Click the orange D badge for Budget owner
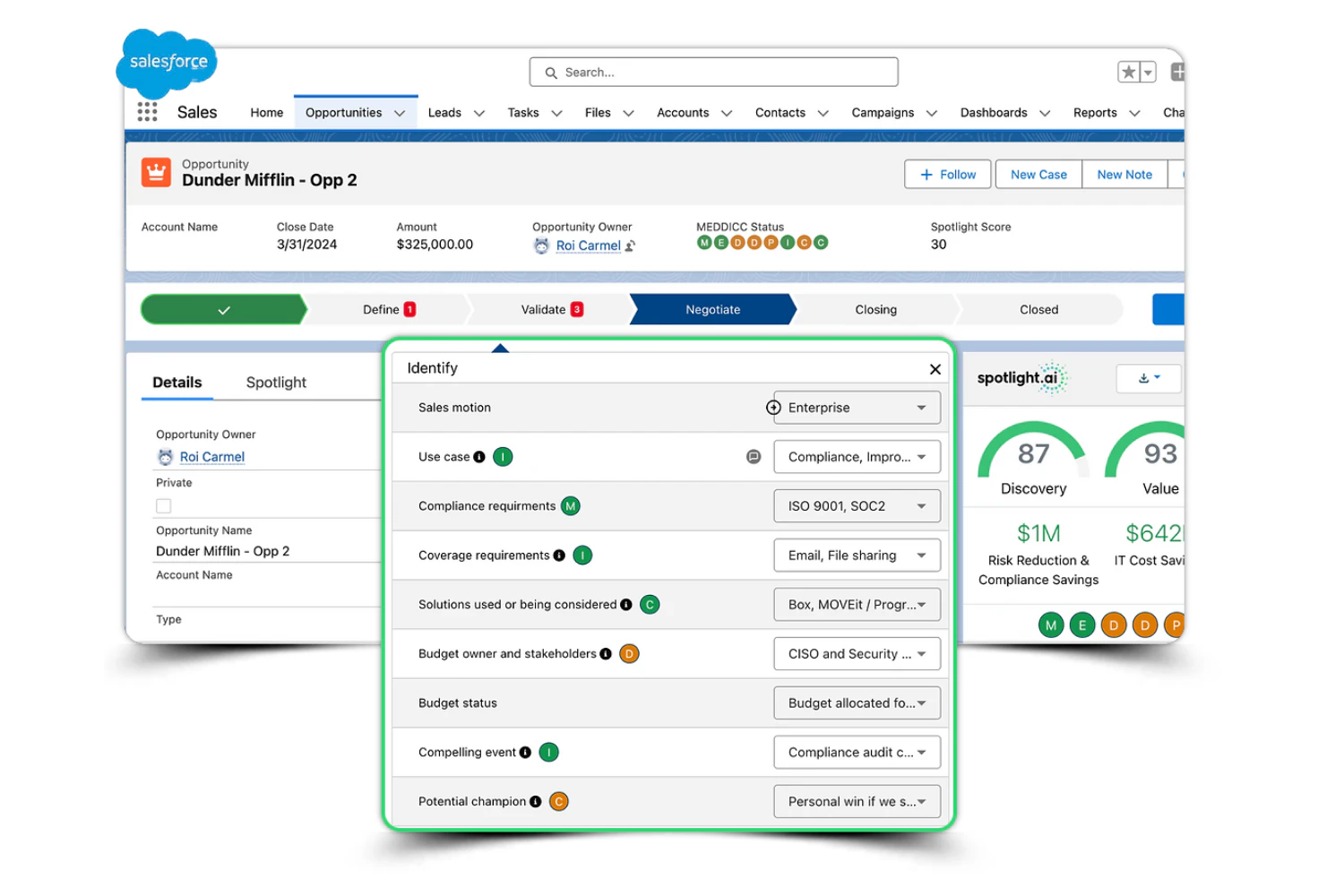 pyautogui.click(x=629, y=653)
